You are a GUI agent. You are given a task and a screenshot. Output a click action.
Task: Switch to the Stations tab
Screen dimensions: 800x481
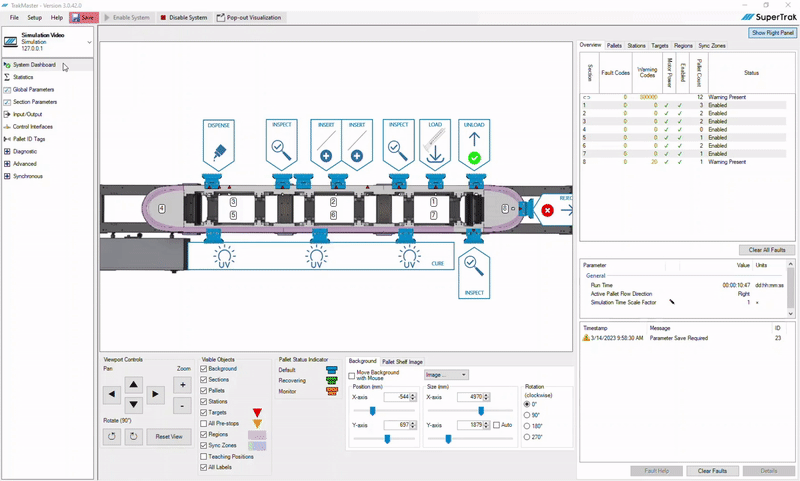click(634, 46)
